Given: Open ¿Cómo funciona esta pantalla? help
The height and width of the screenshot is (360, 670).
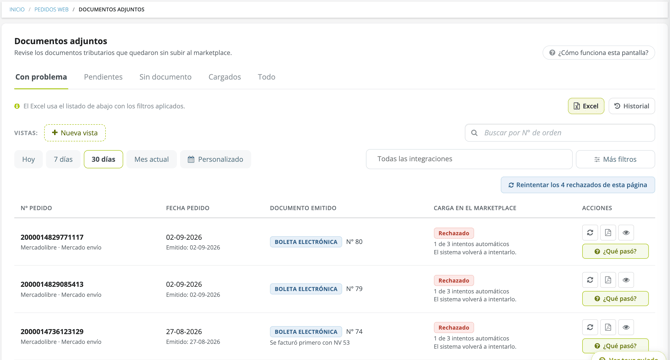Looking at the screenshot, I should tap(599, 53).
